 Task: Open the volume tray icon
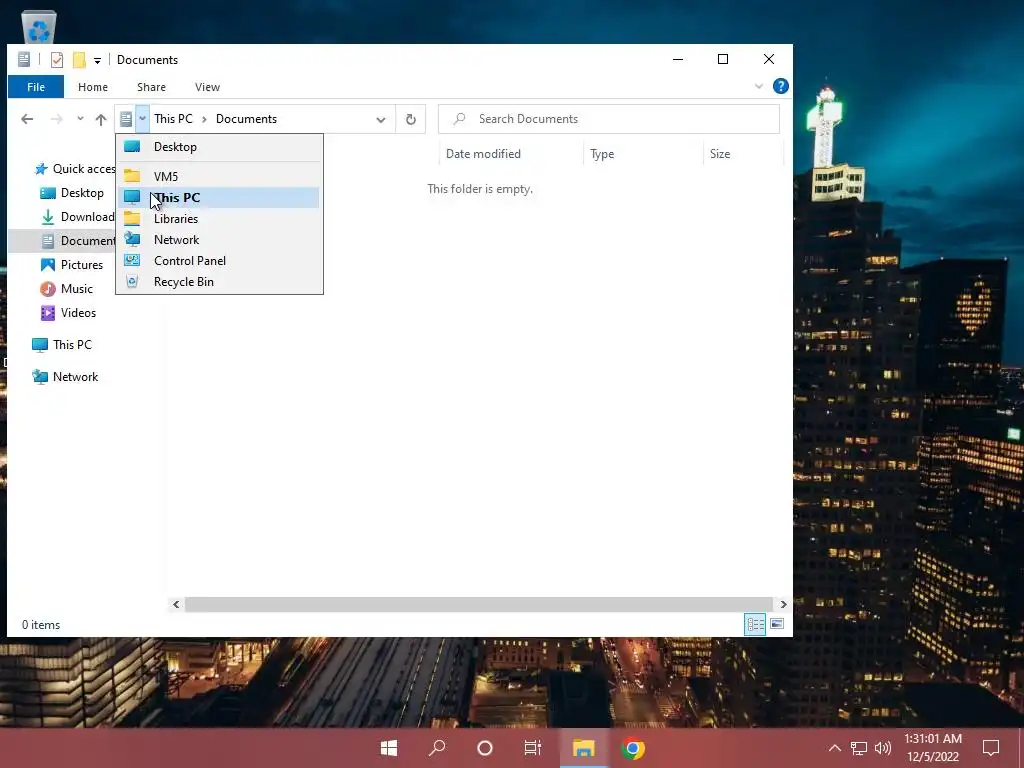click(883, 748)
